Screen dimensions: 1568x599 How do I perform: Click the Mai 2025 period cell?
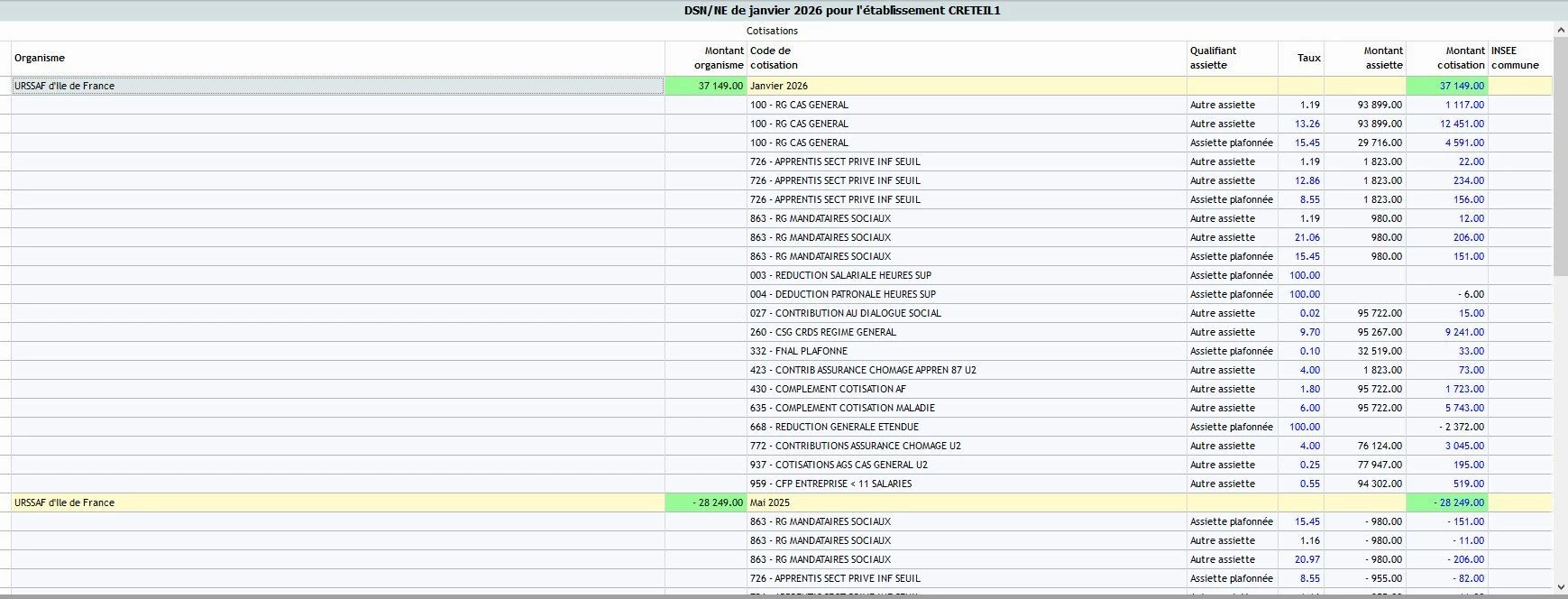coord(967,502)
